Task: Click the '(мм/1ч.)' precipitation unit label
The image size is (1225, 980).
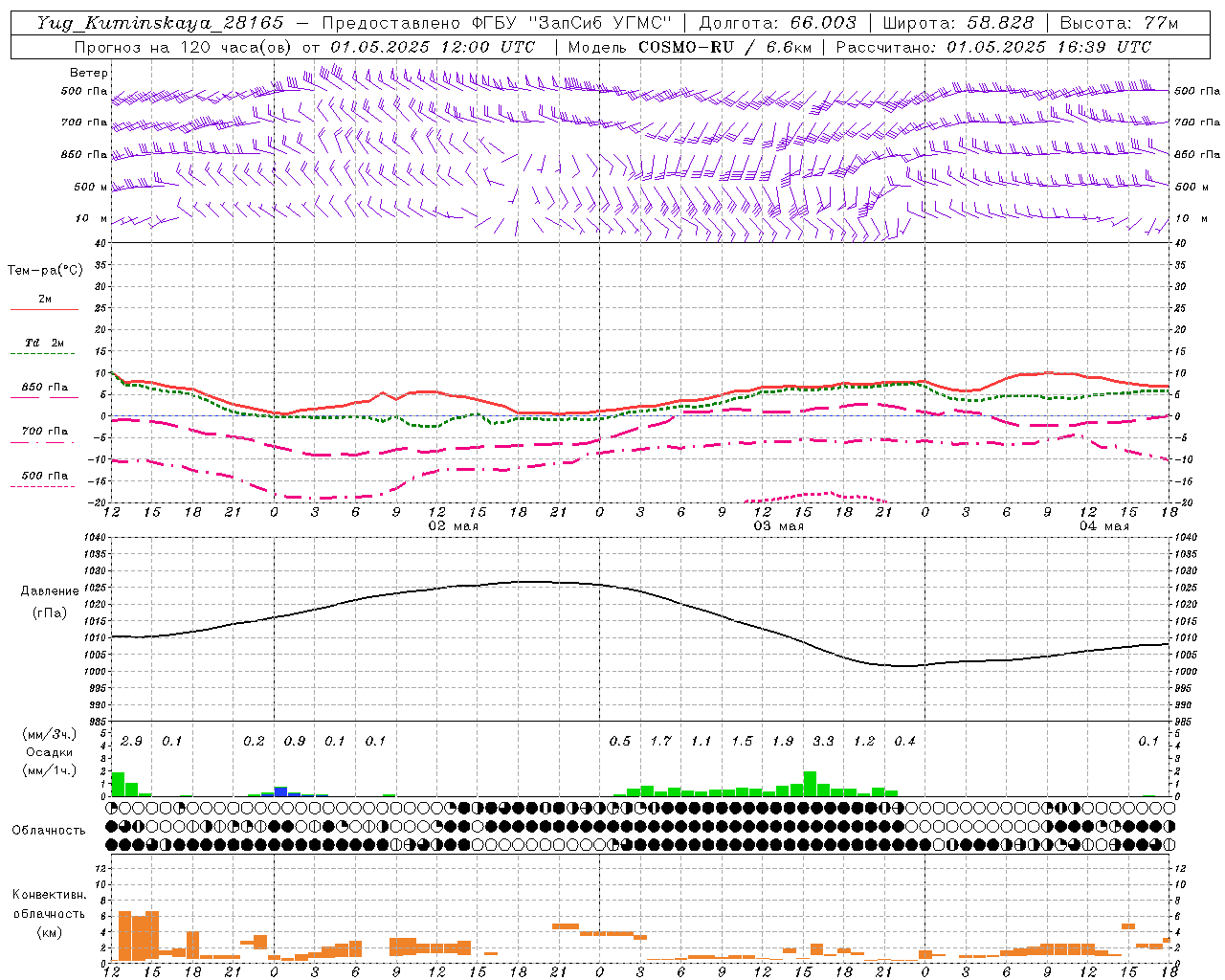Action: pyautogui.click(x=50, y=770)
